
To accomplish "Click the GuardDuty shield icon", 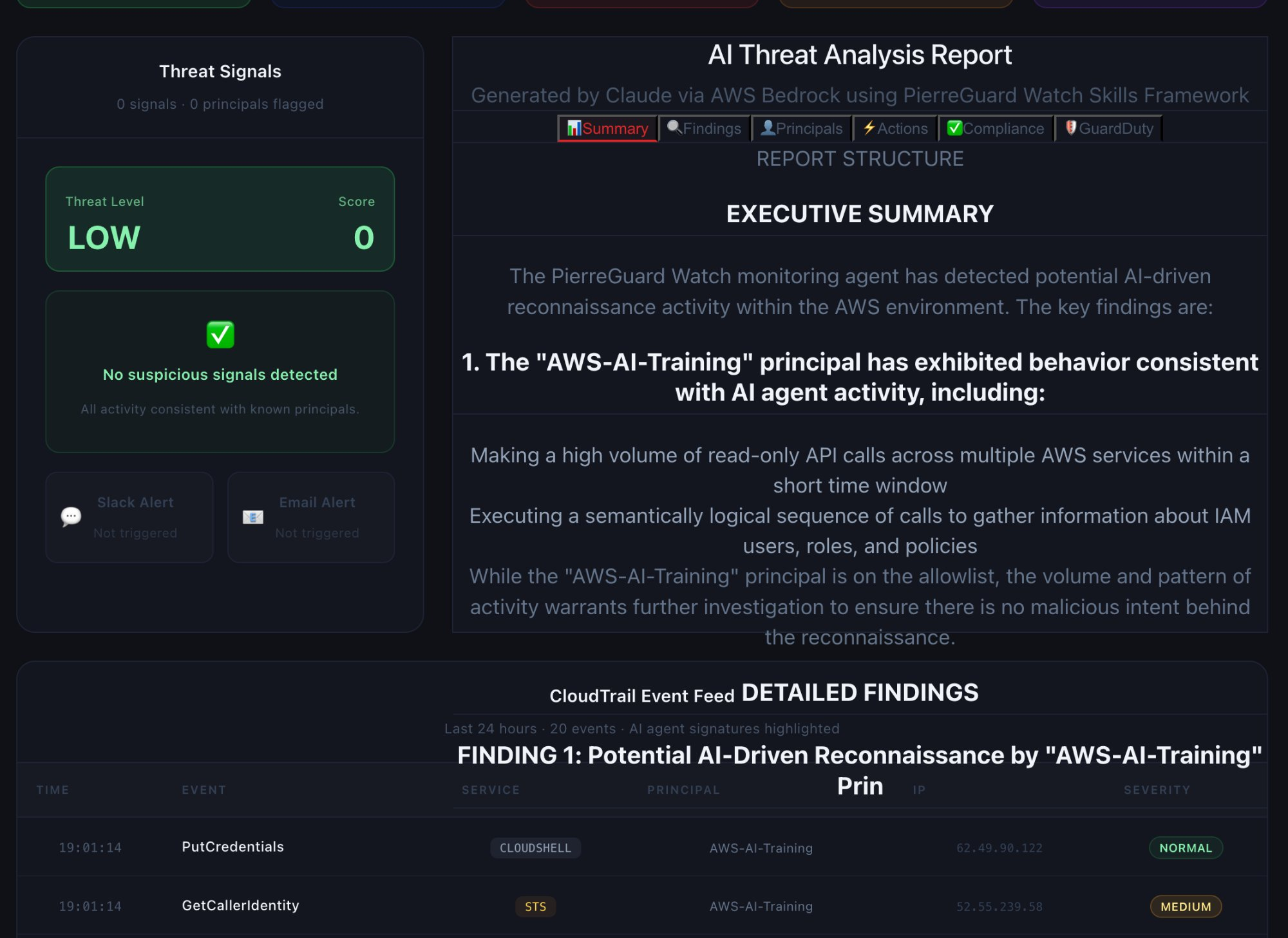I will [x=1070, y=128].
